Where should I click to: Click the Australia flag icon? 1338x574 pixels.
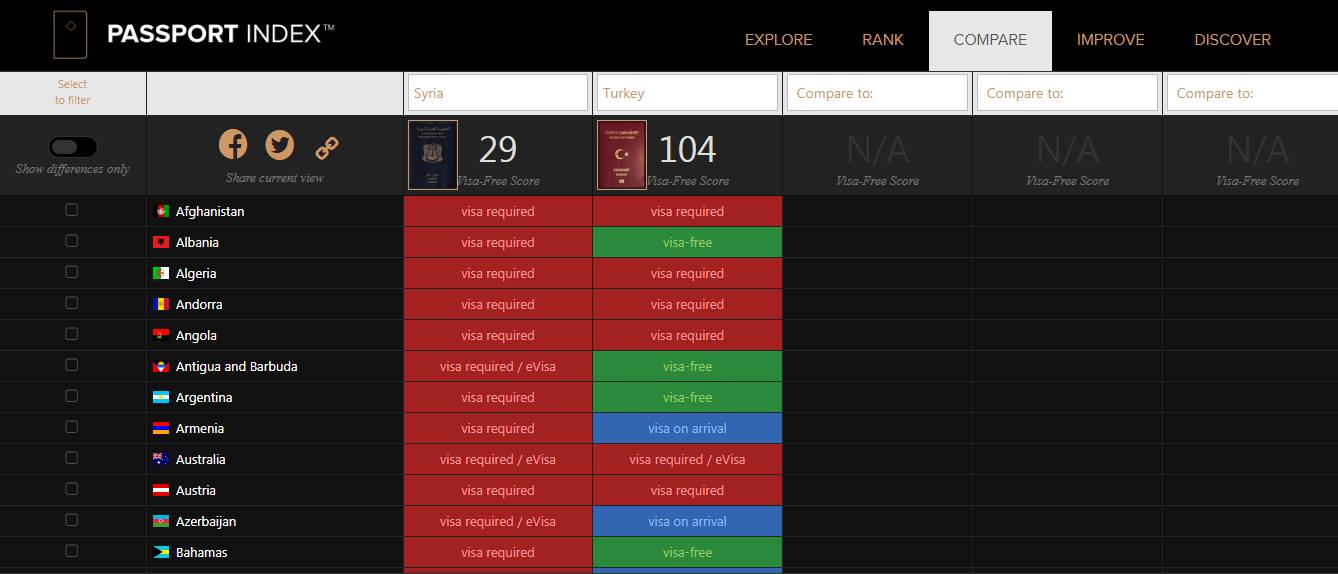[x=161, y=460]
